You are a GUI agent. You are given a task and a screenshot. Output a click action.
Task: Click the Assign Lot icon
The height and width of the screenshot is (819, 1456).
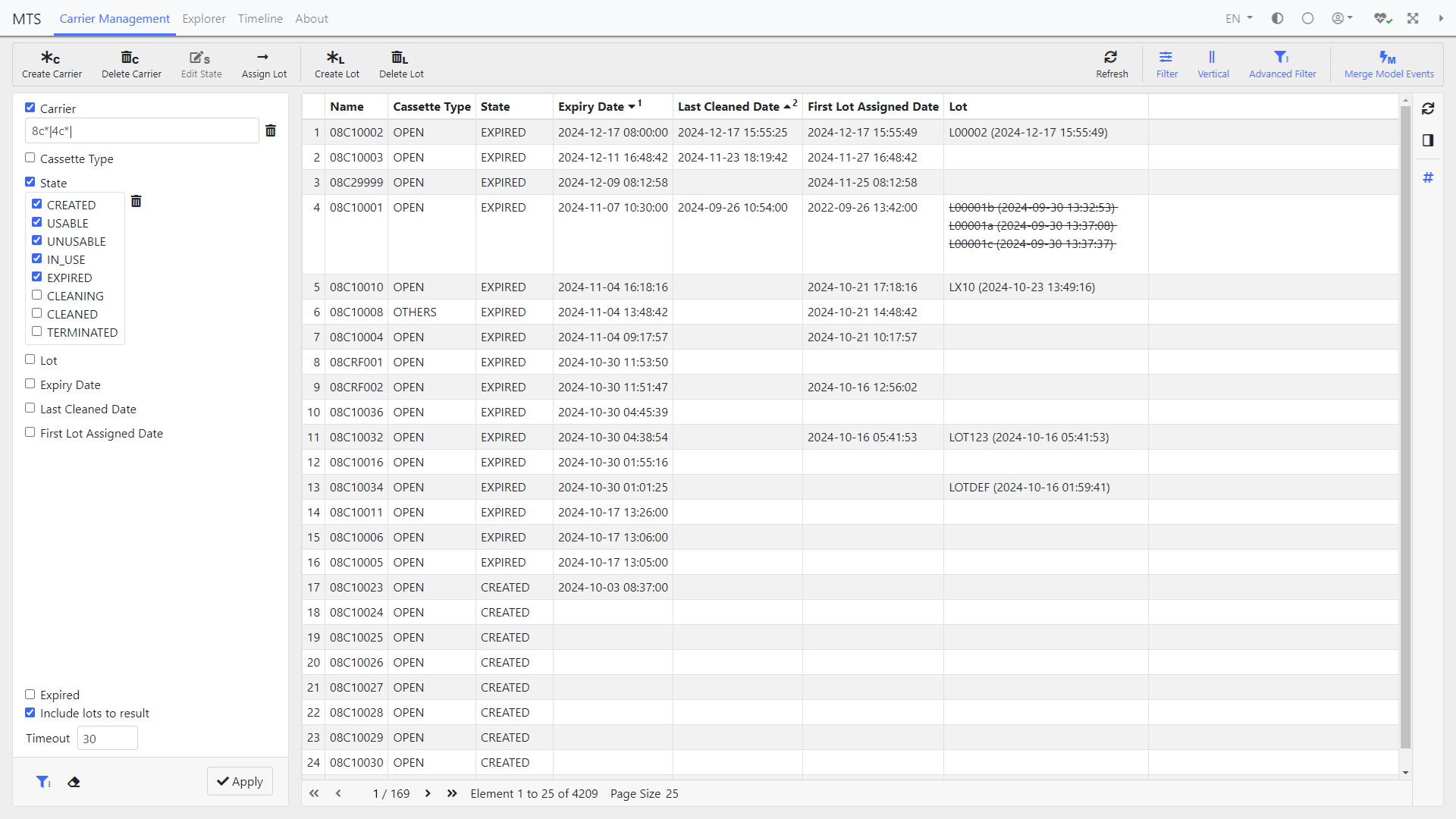click(263, 64)
